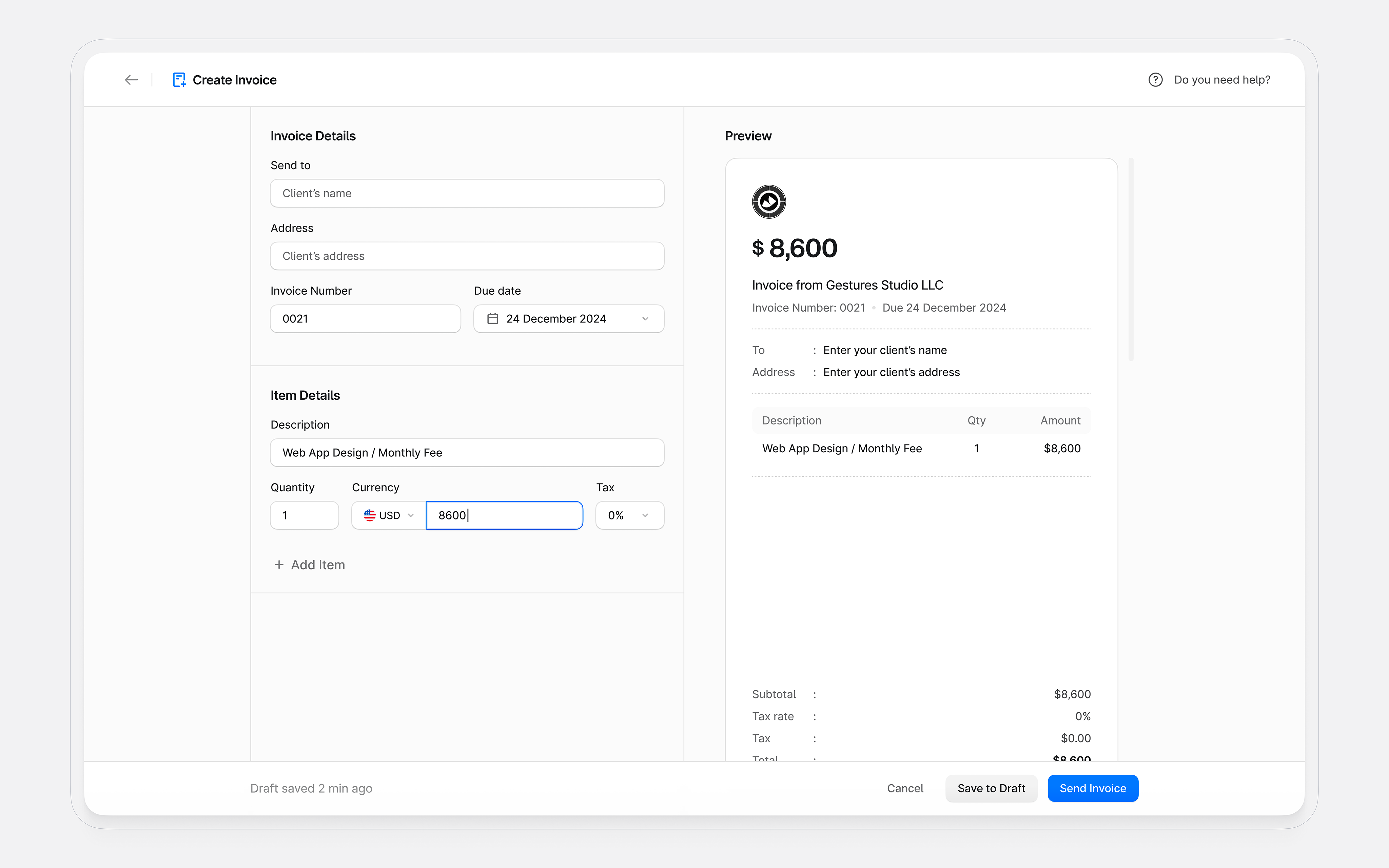Click the Gestures Studio logo in the preview
Screen dimensions: 1389x868
click(x=769, y=201)
